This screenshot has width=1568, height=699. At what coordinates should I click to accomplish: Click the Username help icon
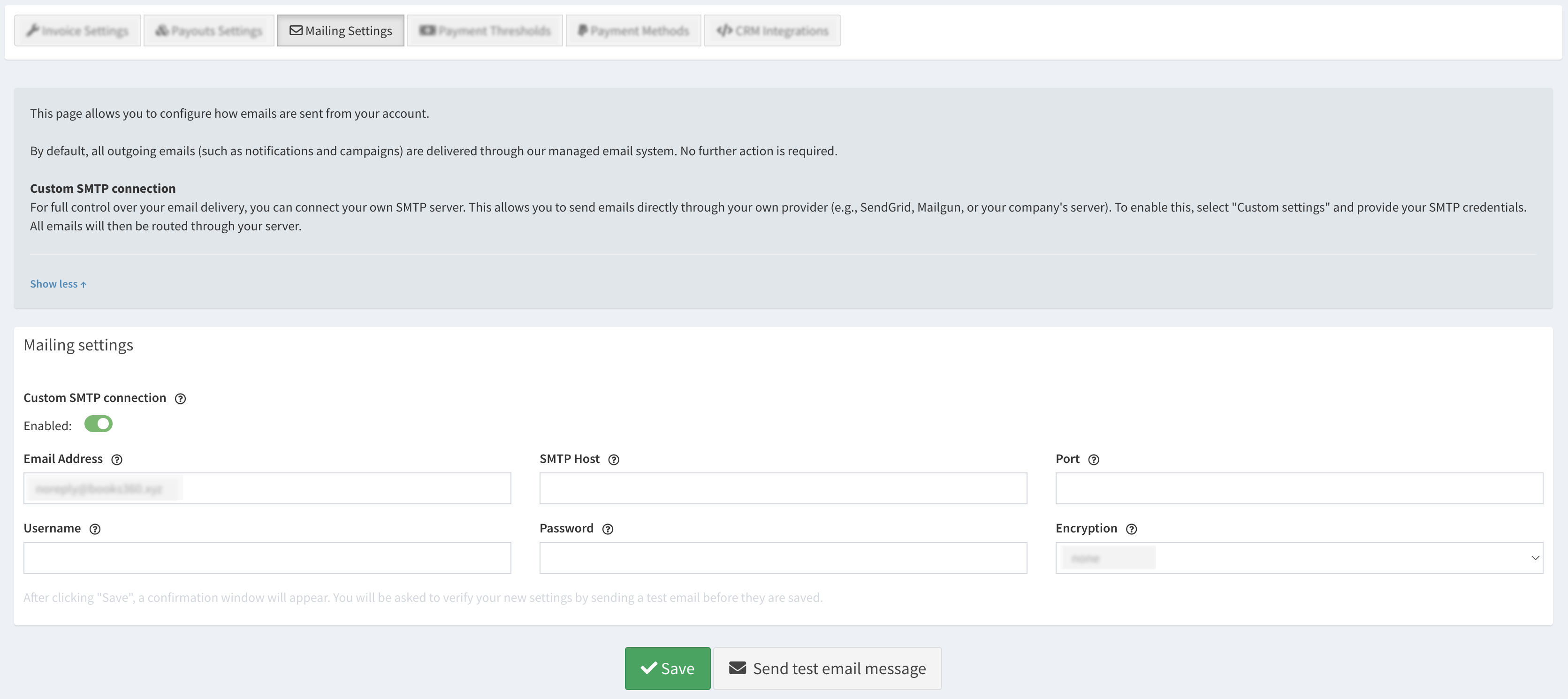[x=95, y=529]
